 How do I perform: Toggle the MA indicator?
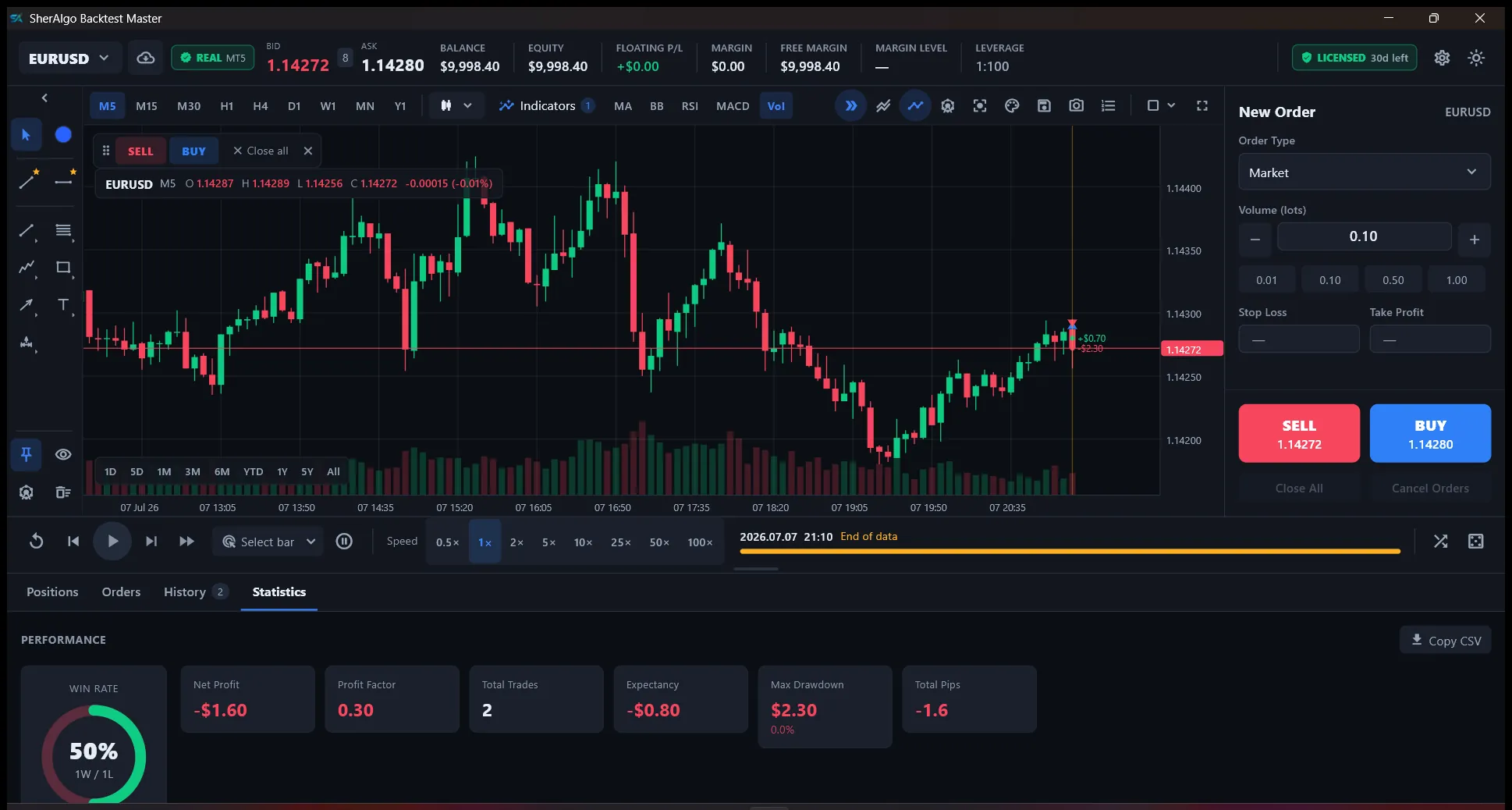[x=623, y=106]
